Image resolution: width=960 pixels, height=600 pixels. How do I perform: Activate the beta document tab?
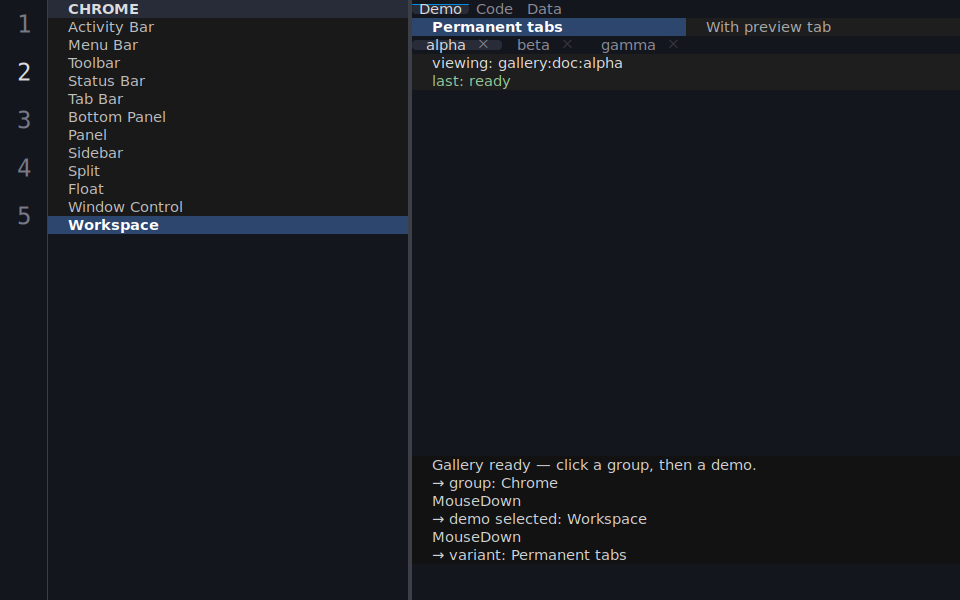tap(533, 45)
